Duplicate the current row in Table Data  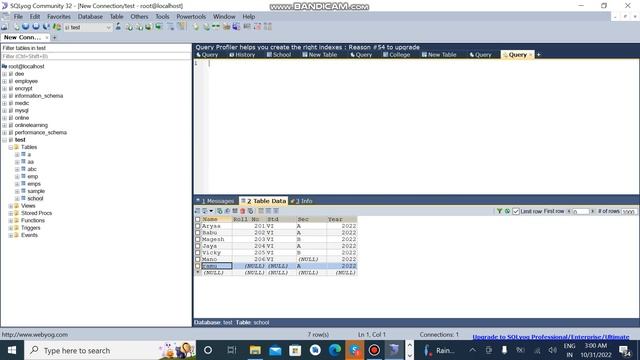[x=227, y=211]
